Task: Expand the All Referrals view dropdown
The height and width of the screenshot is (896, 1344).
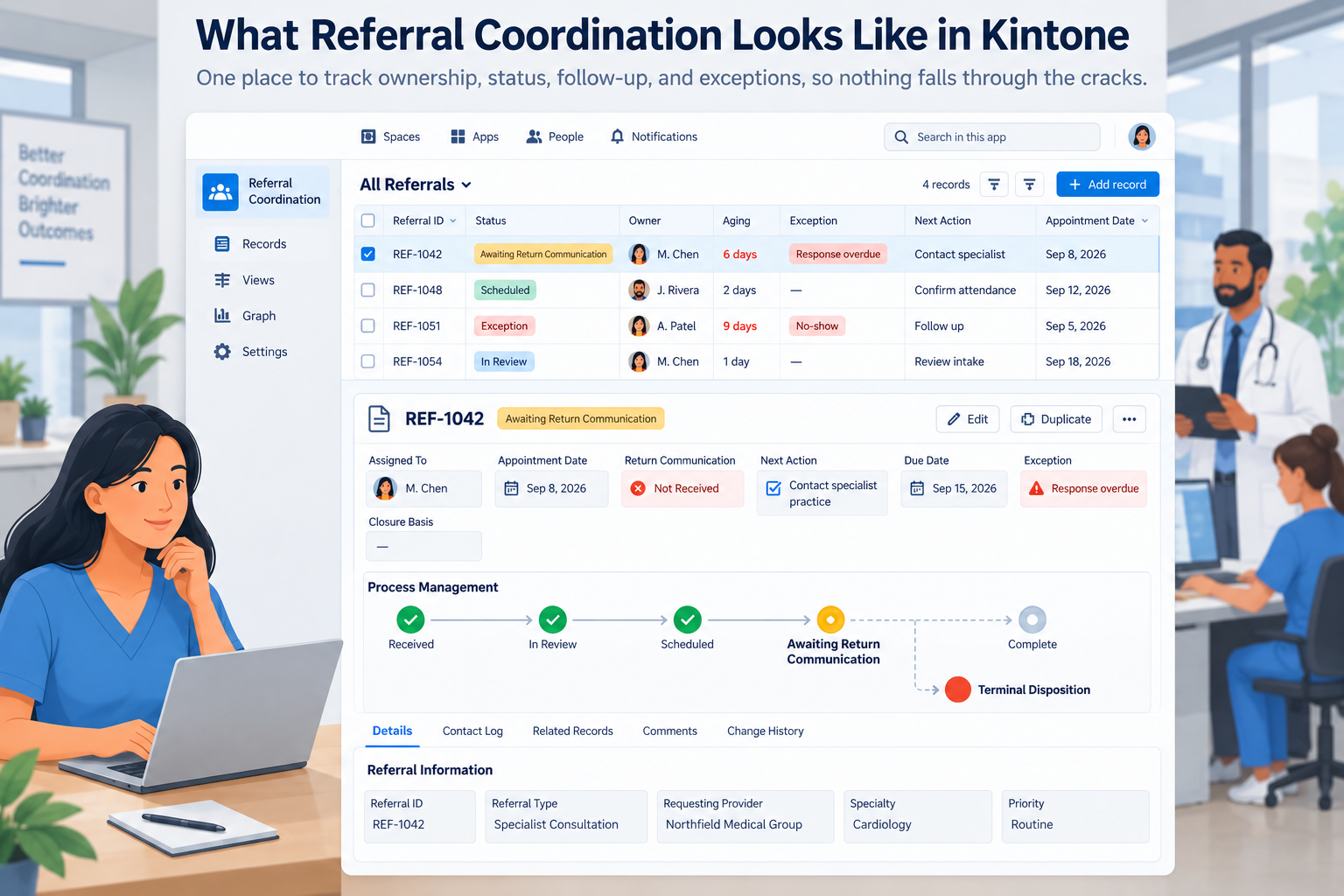Action: coord(466,185)
